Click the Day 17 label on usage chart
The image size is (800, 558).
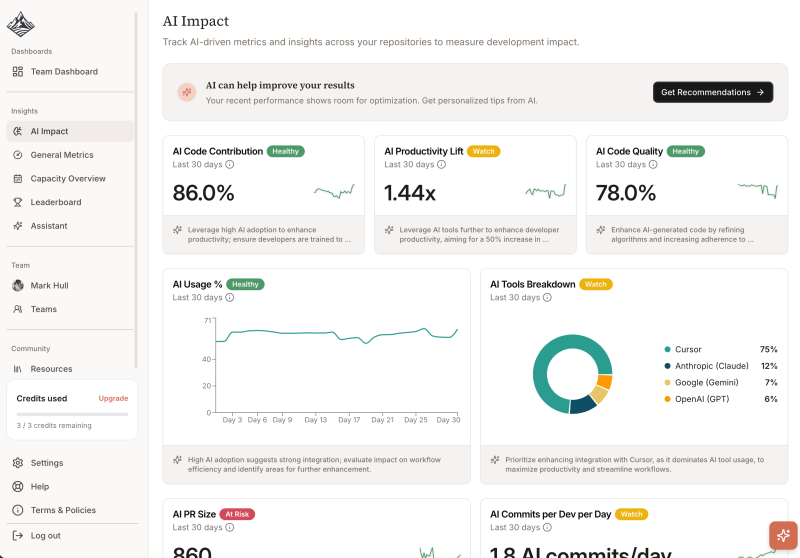tap(349, 420)
